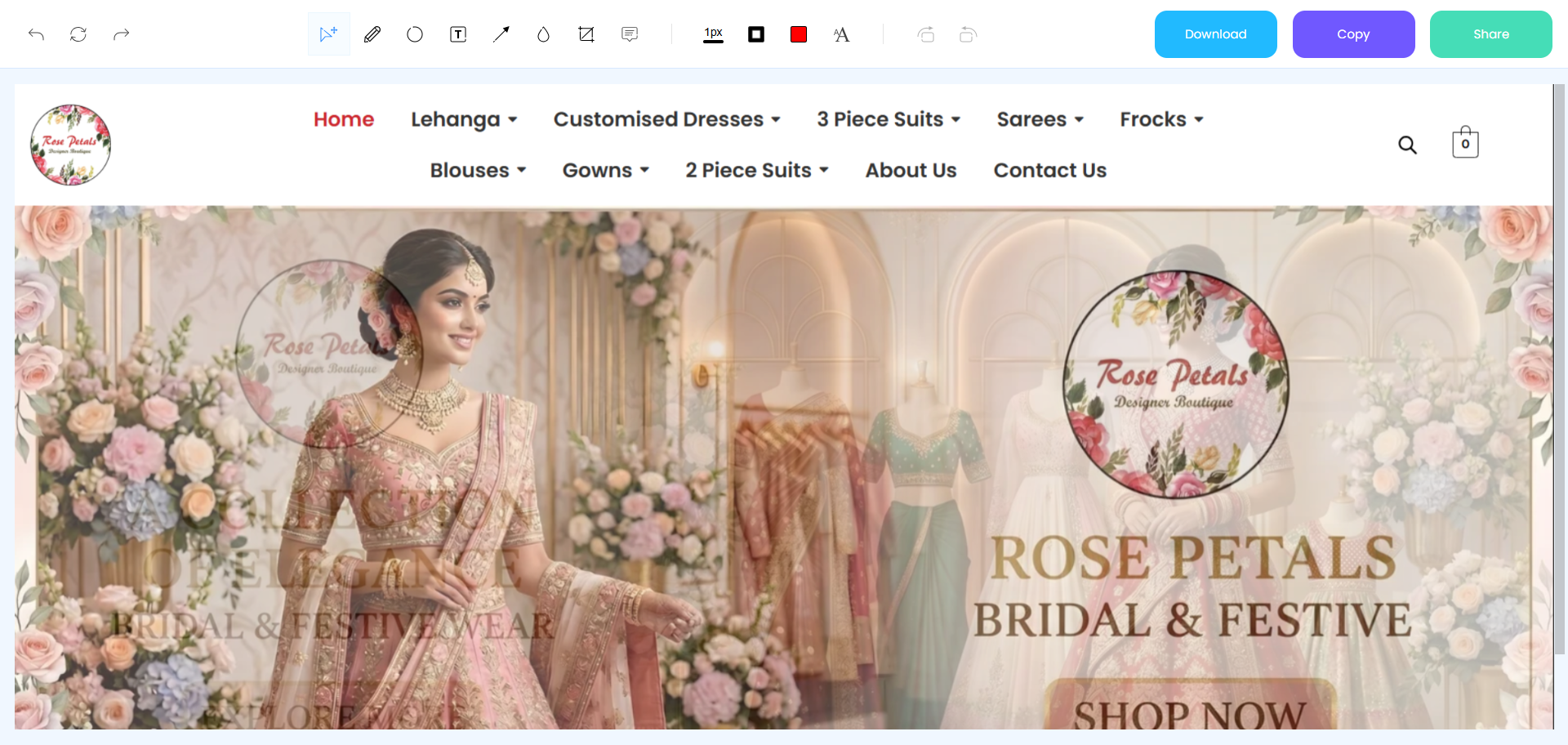Select the circle shape tool

point(415,34)
